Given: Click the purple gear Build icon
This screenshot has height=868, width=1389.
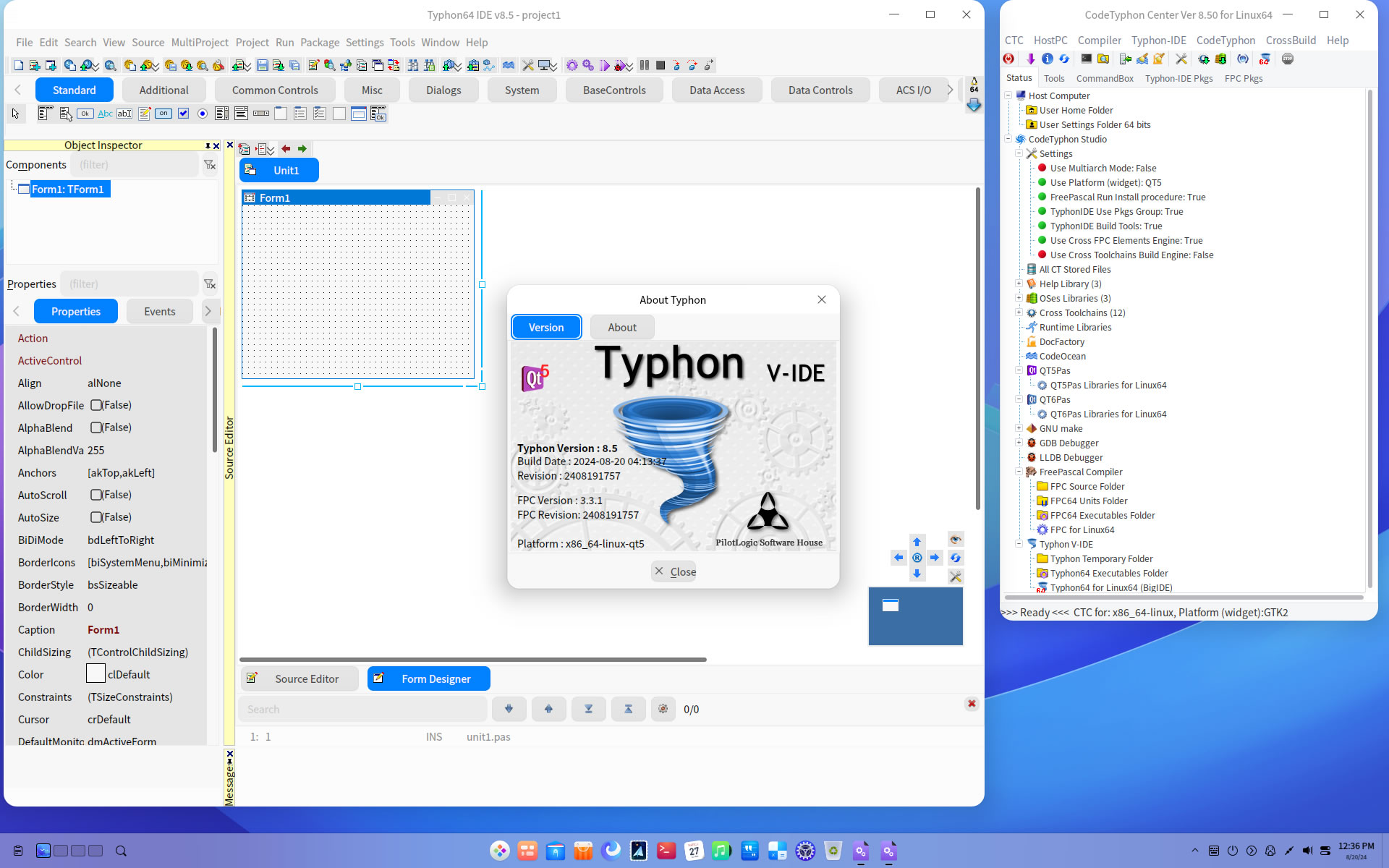Looking at the screenshot, I should point(572,66).
